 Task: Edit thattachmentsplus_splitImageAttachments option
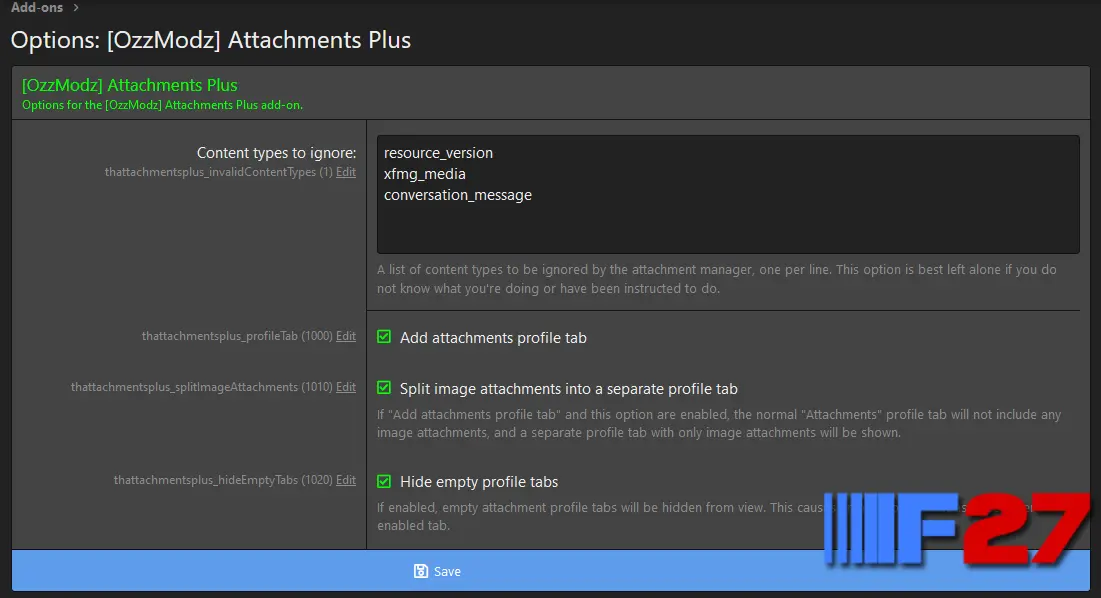(345, 387)
